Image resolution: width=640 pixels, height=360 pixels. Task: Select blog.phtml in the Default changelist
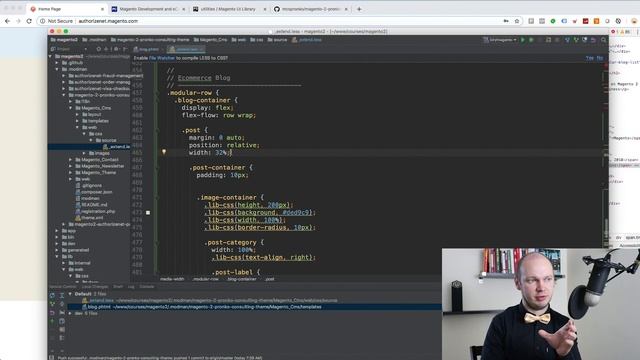[x=255, y=307]
